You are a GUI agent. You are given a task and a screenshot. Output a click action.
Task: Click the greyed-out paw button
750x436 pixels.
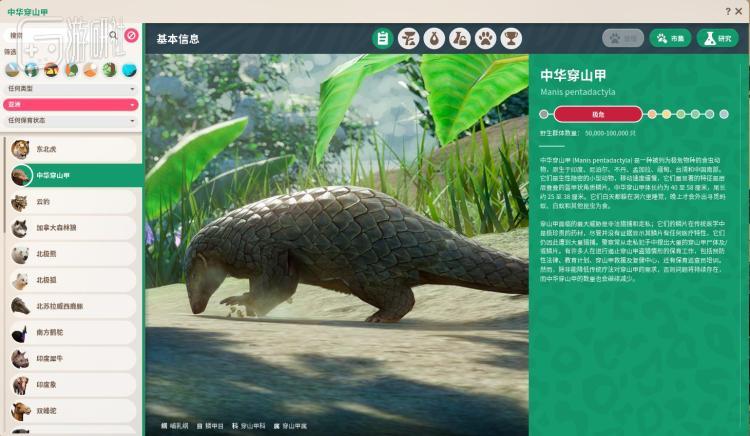[x=623, y=38]
